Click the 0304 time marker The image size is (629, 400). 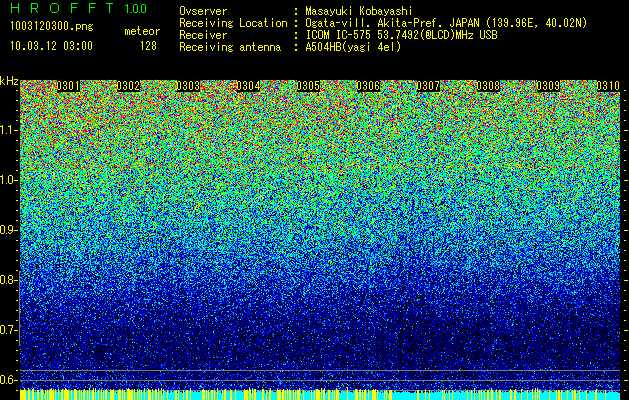[x=248, y=86]
